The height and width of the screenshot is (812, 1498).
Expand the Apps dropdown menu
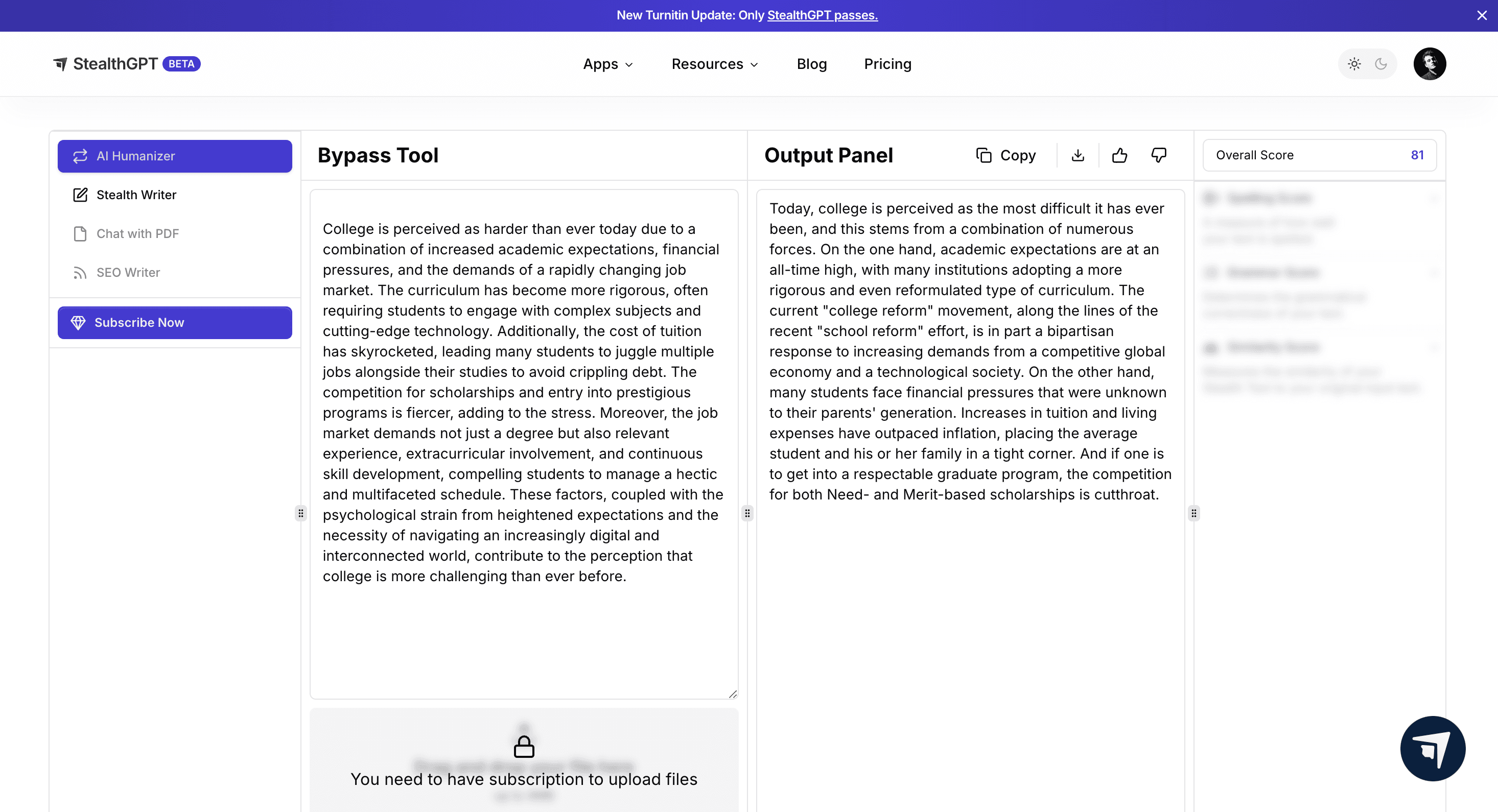(607, 64)
